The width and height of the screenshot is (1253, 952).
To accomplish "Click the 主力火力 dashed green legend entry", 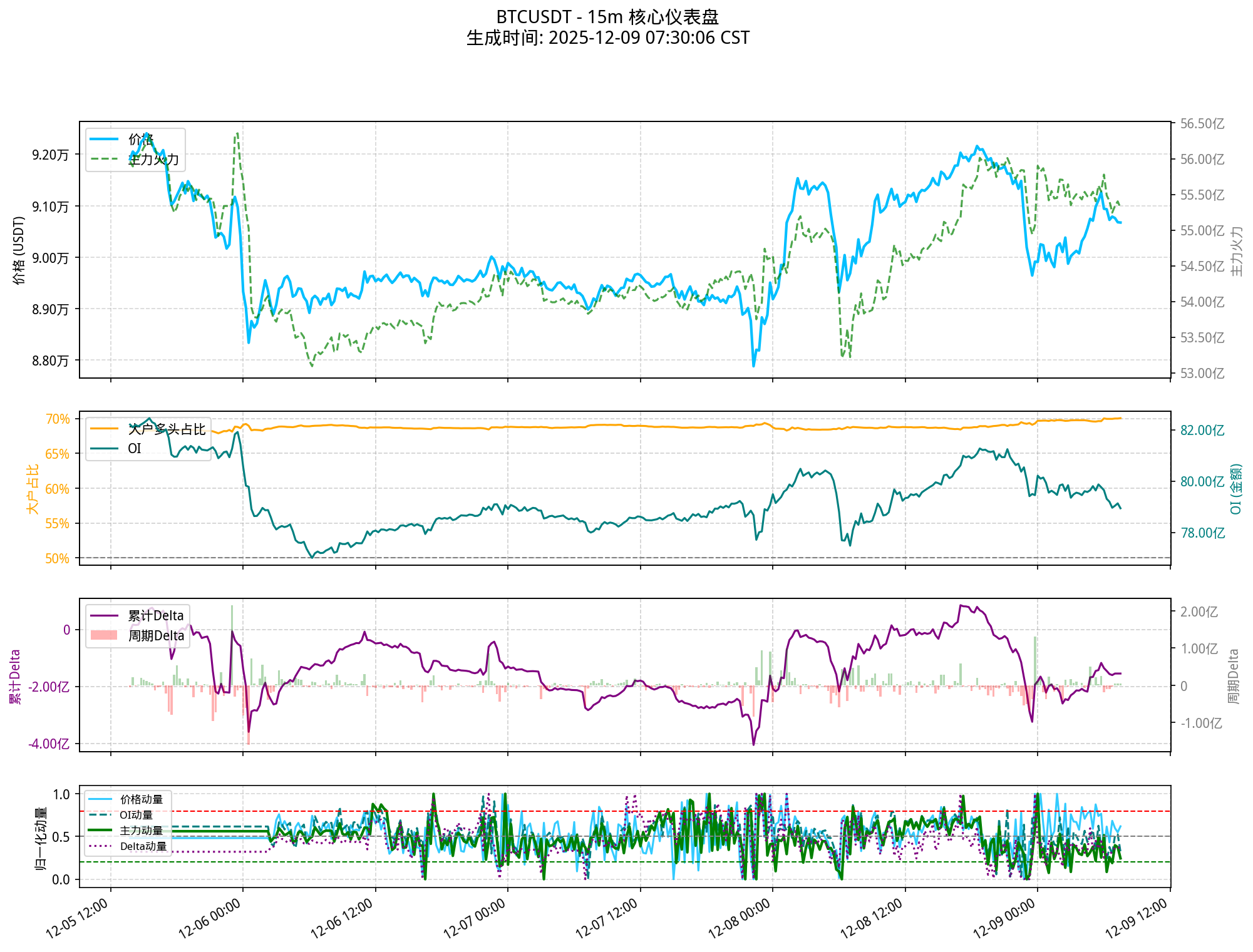I will pyautogui.click(x=153, y=159).
